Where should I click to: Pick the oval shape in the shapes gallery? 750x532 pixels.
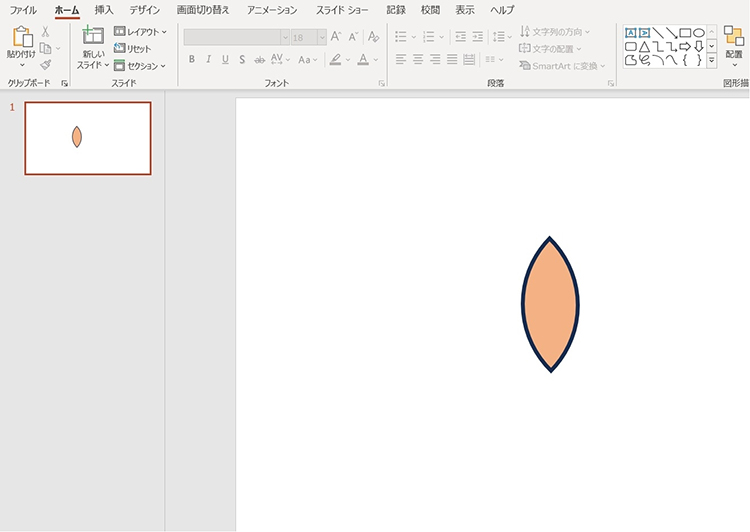pyautogui.click(x=699, y=33)
